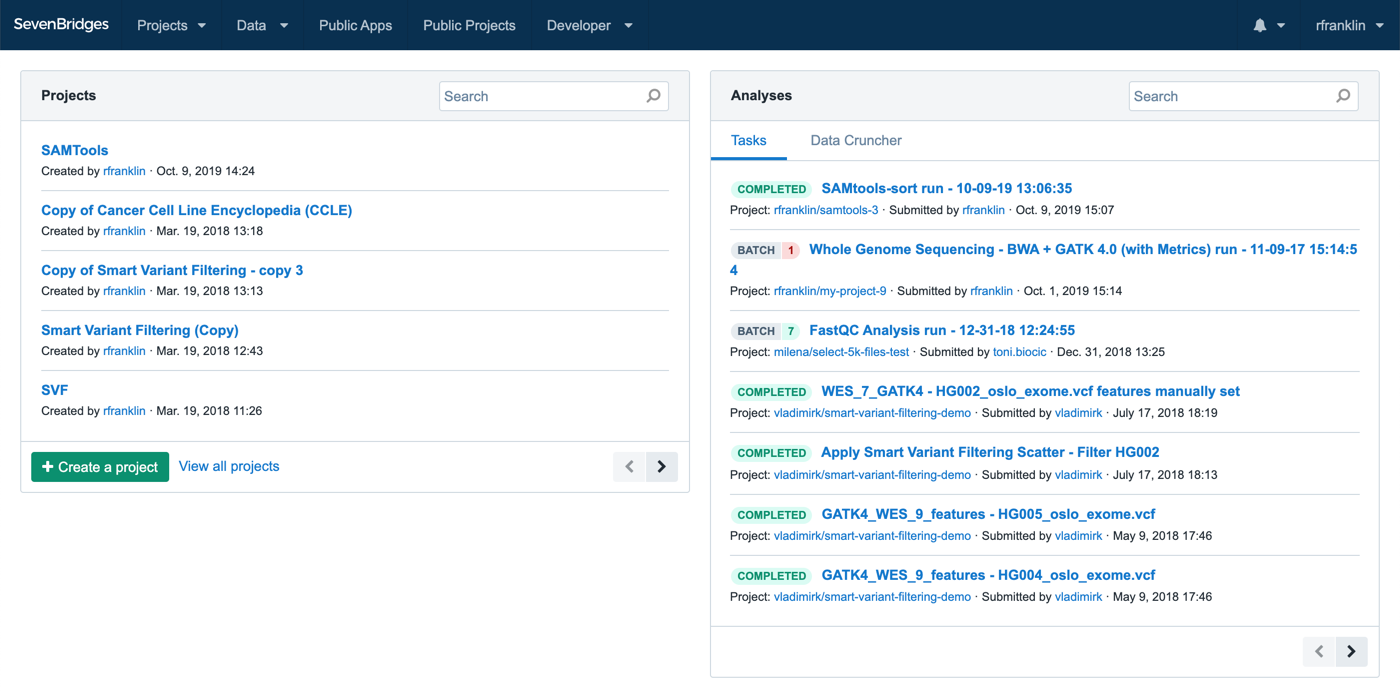1400x691 pixels.
Task: Click the red batch count 1 badge
Action: [790, 250]
